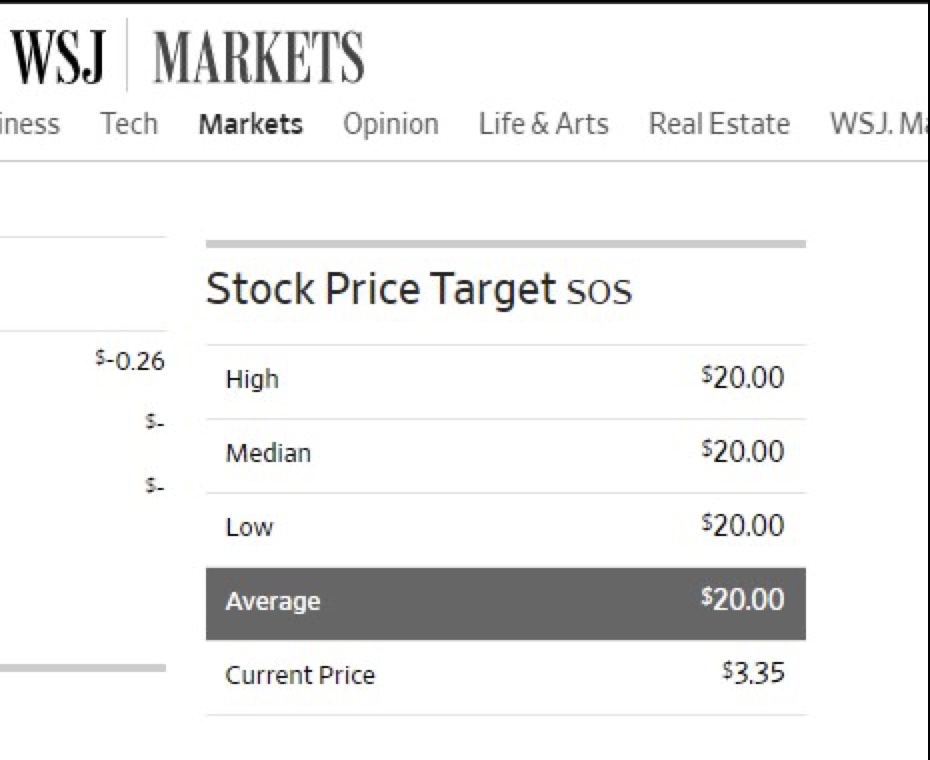This screenshot has height=760, width=930.
Task: Click the SOS ticker symbol text
Action: pyautogui.click(x=599, y=291)
